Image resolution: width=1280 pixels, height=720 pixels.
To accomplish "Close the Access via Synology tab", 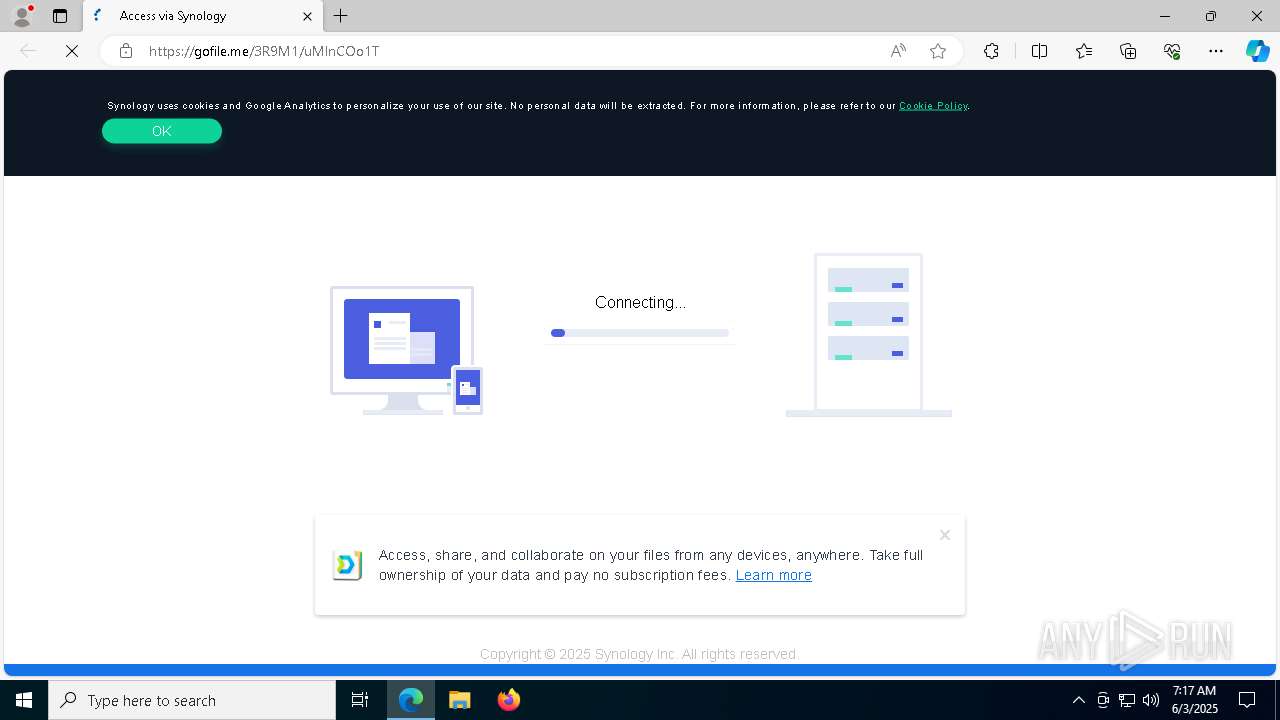I will 307,16.
